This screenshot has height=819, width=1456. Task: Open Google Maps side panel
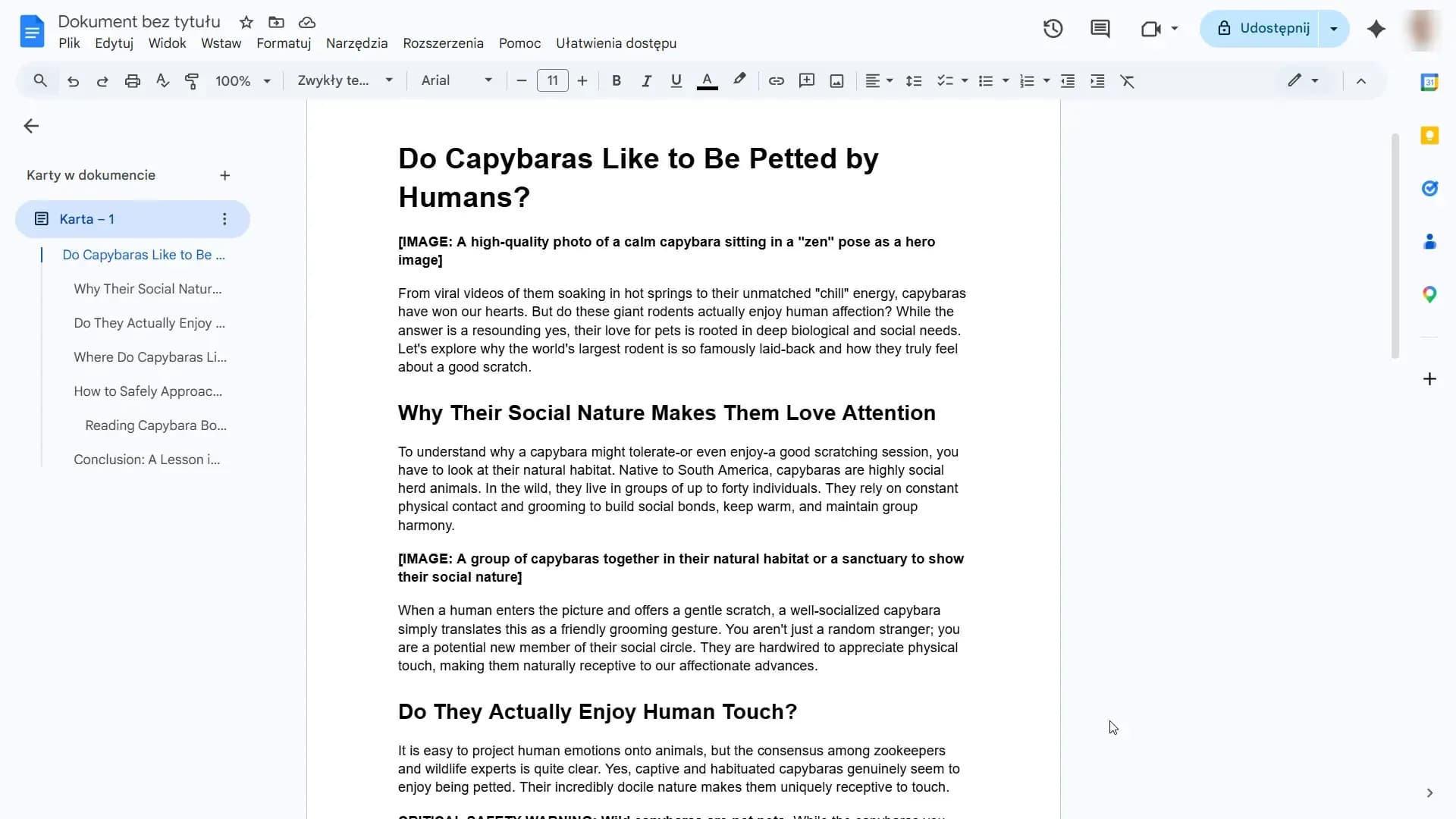click(x=1430, y=294)
